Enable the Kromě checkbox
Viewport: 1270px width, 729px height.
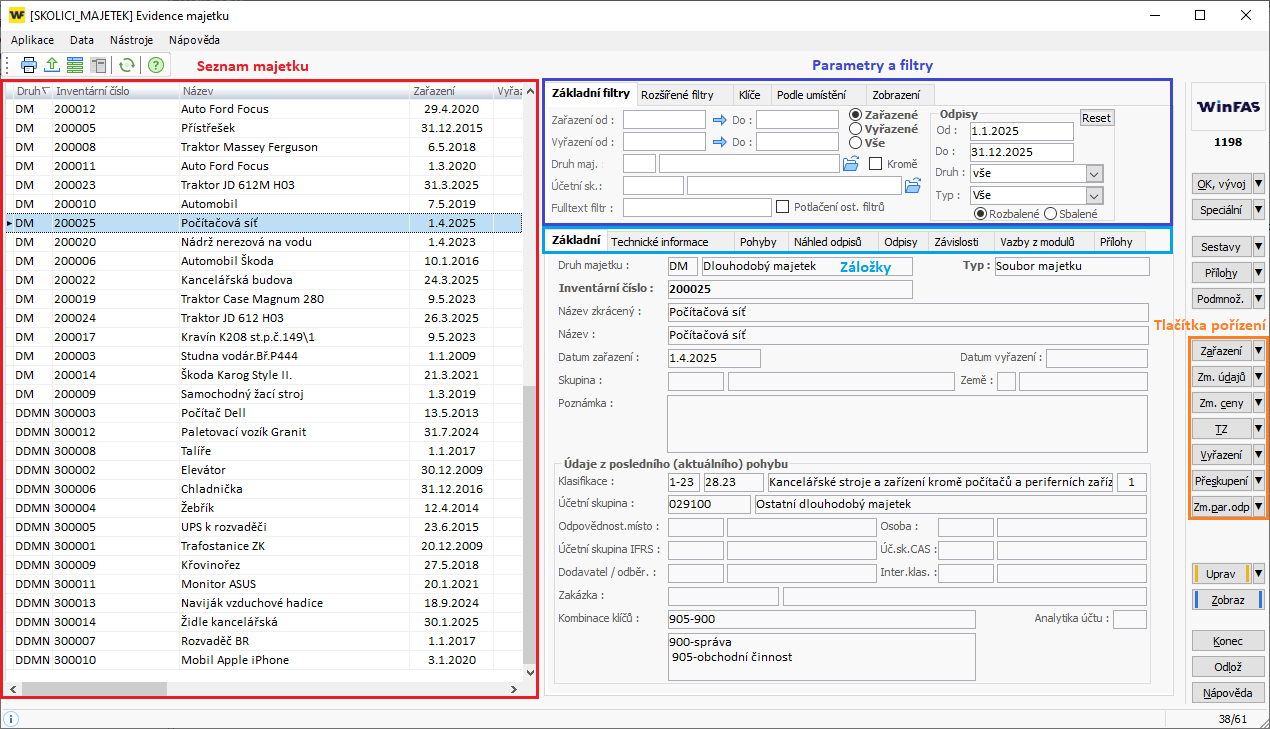click(x=876, y=164)
